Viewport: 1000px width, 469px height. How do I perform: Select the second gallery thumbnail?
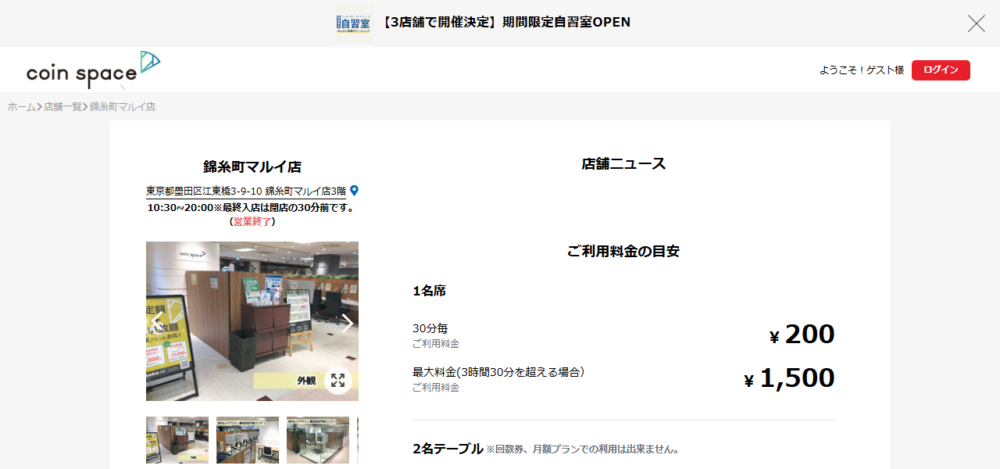(x=247, y=440)
